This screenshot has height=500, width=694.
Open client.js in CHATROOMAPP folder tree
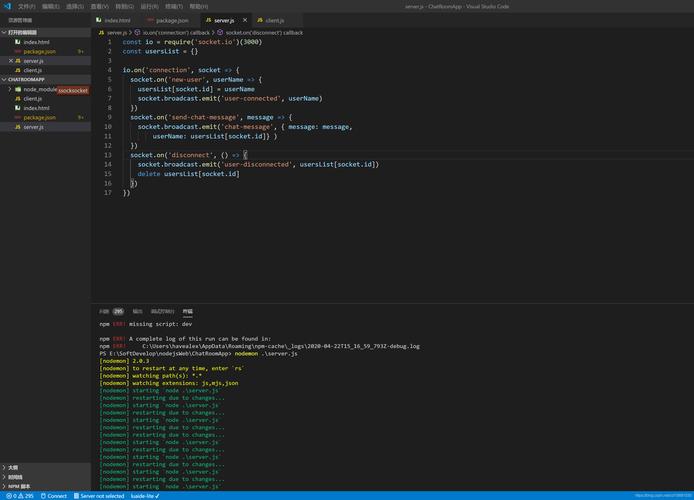(x=45, y=99)
